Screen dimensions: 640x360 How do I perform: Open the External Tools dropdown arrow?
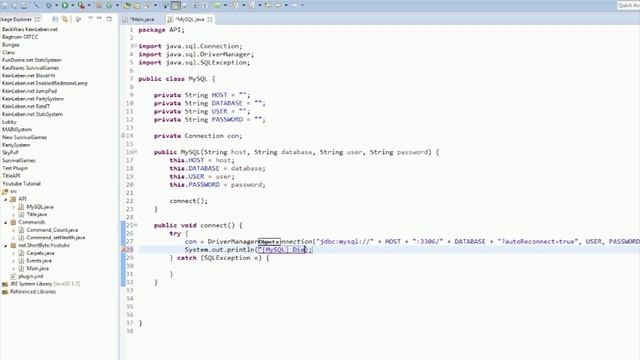click(x=89, y=5)
